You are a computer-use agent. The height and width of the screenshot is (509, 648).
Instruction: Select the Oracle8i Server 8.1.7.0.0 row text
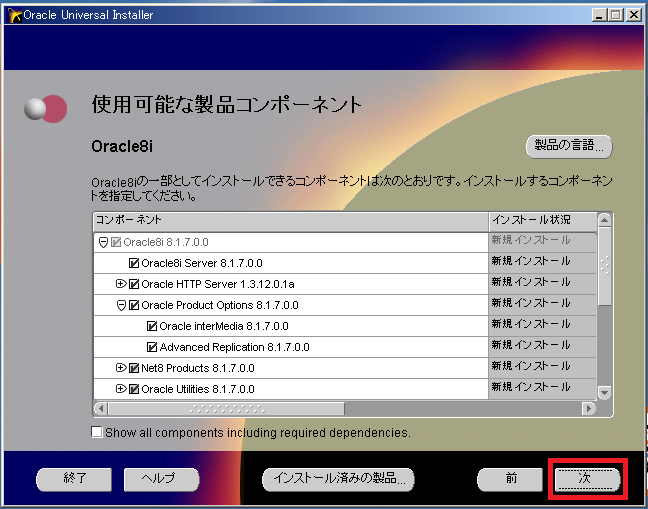(x=202, y=263)
